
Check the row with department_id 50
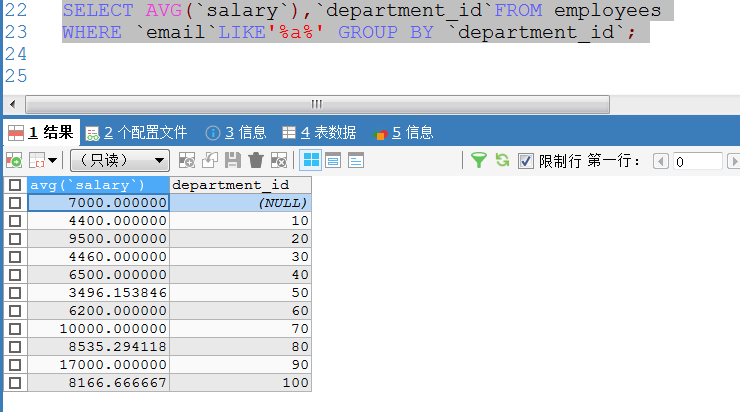point(15,293)
